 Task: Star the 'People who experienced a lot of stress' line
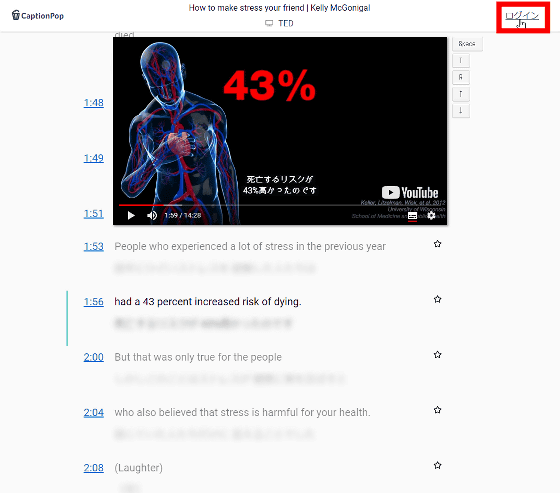pos(438,244)
